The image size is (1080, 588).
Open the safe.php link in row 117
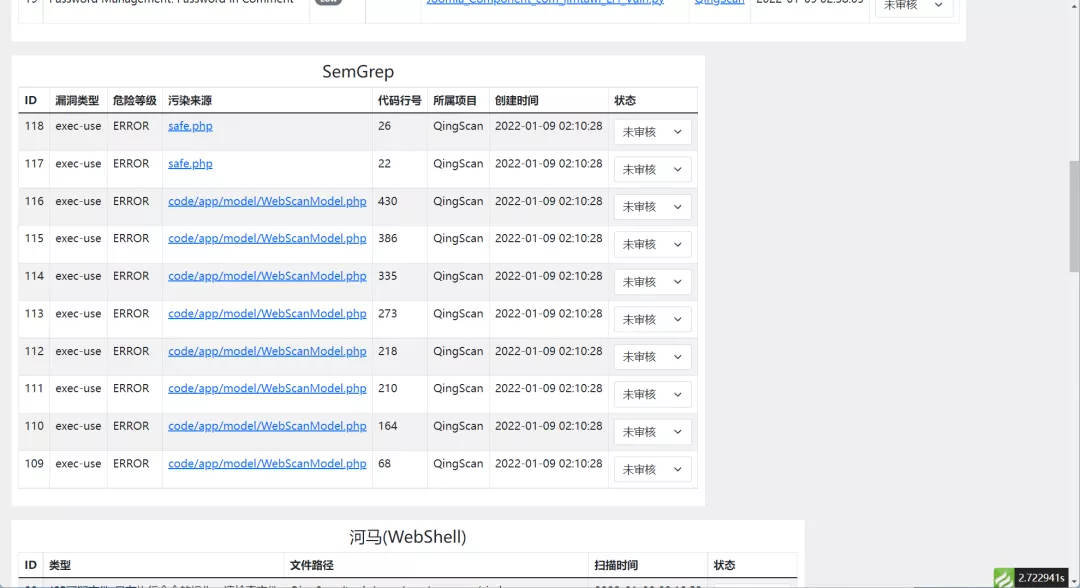coord(190,163)
